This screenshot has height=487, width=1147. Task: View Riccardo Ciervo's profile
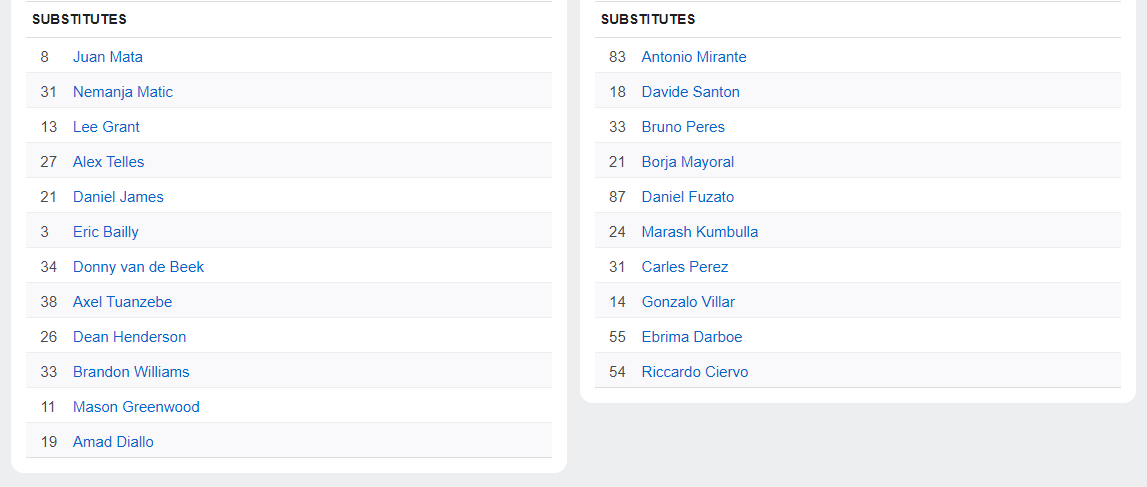(x=695, y=372)
